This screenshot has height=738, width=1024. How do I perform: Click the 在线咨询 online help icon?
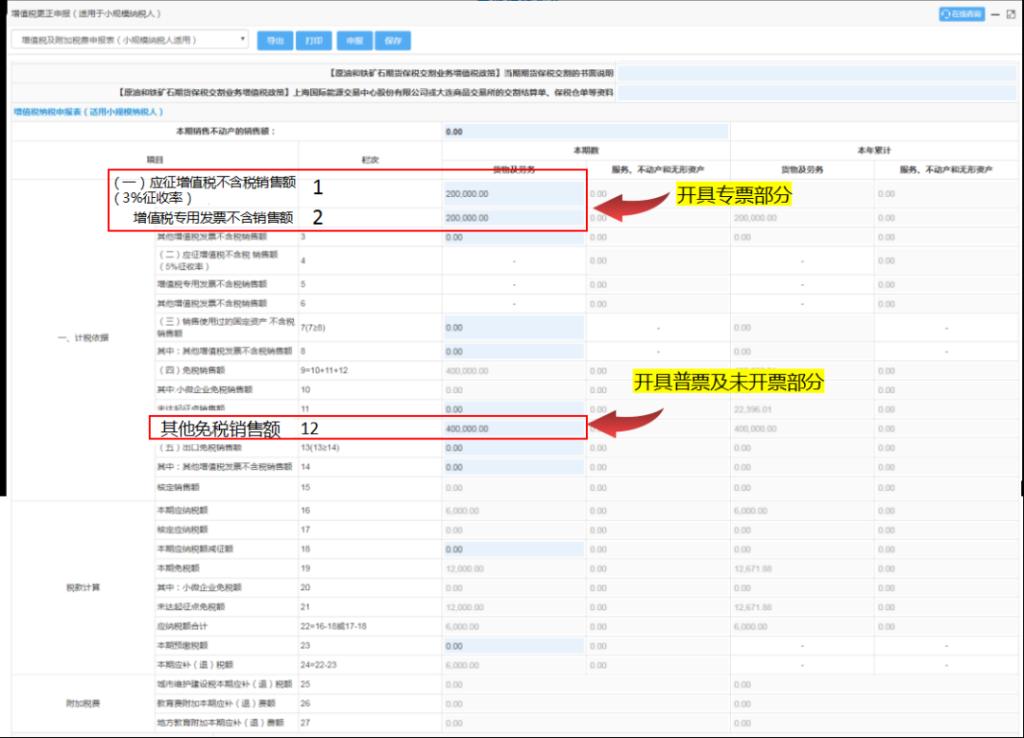tap(961, 14)
